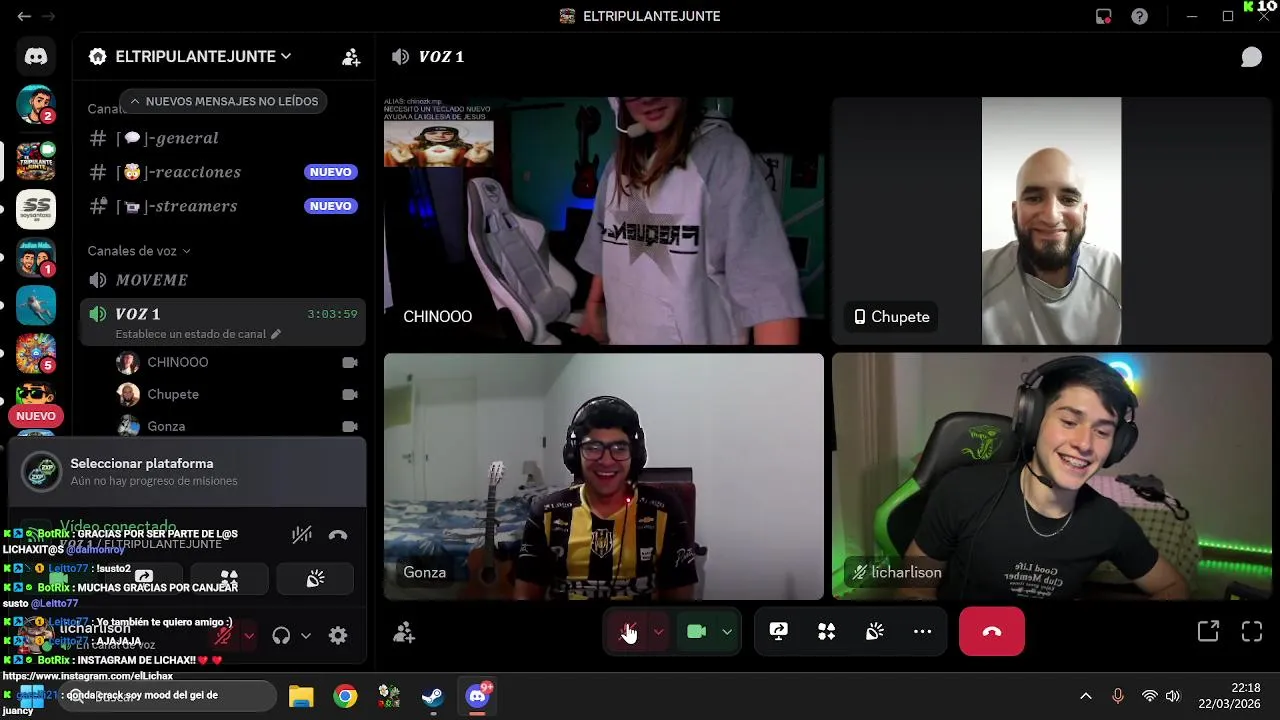Viewport: 1280px width, 720px height.
Task: Invite friends icon below video grid
Action: click(x=404, y=632)
